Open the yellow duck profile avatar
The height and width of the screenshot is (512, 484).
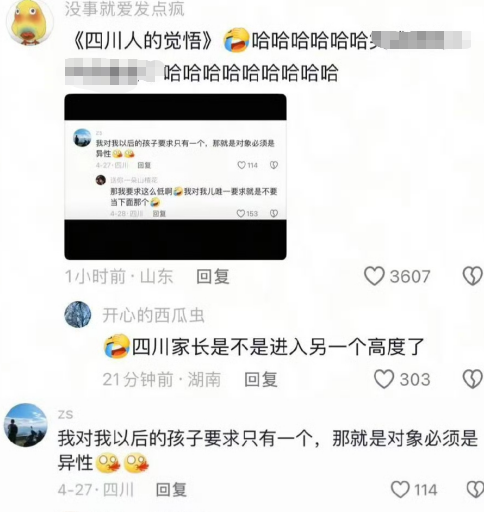click(29, 21)
